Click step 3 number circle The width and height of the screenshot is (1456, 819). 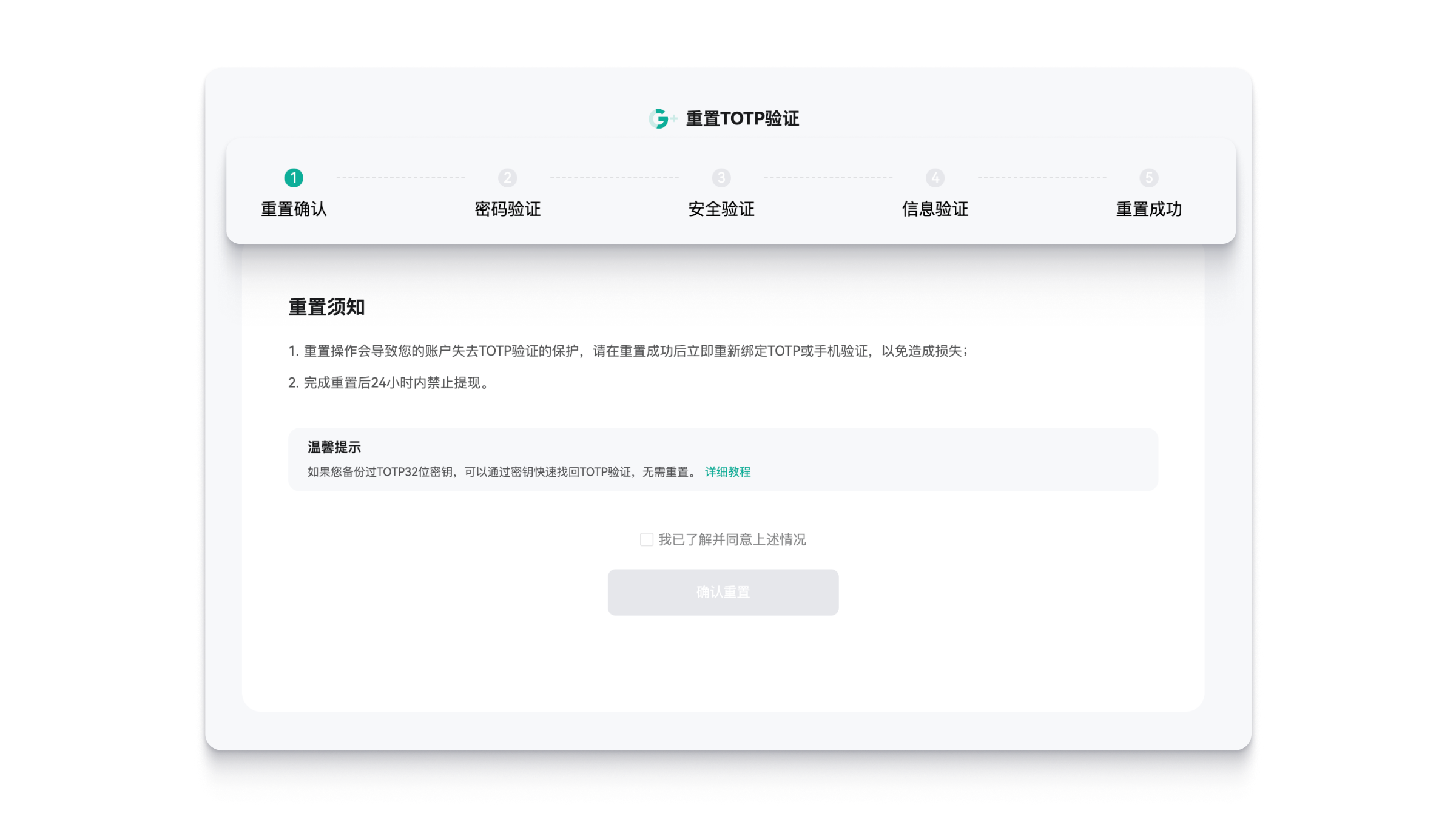[x=721, y=178]
